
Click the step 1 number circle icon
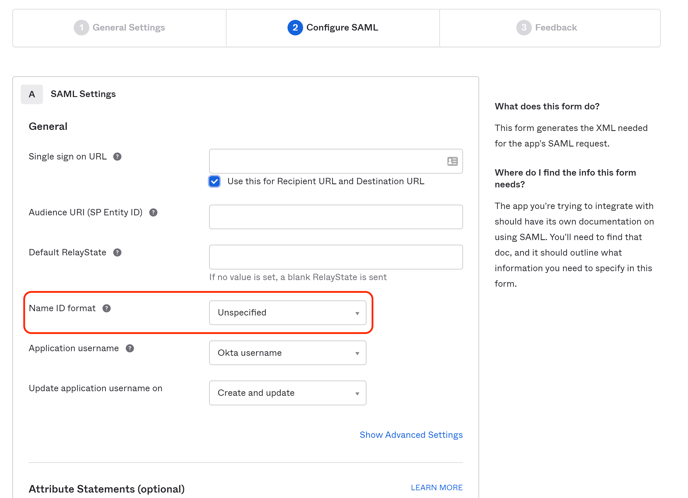81,28
